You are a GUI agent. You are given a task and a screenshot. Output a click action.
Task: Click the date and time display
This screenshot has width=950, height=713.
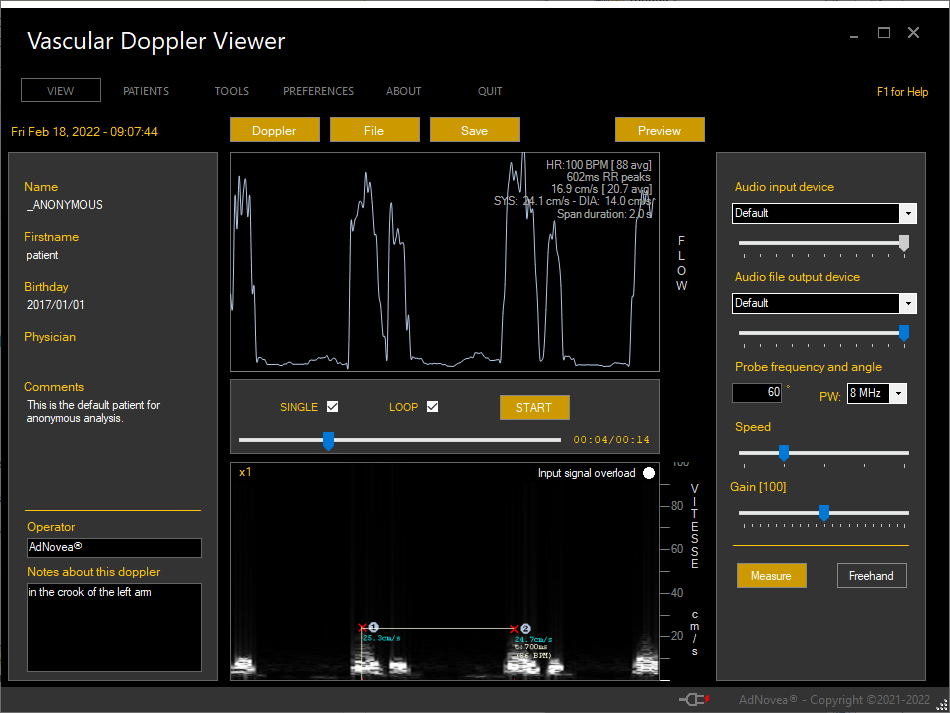click(x=84, y=131)
